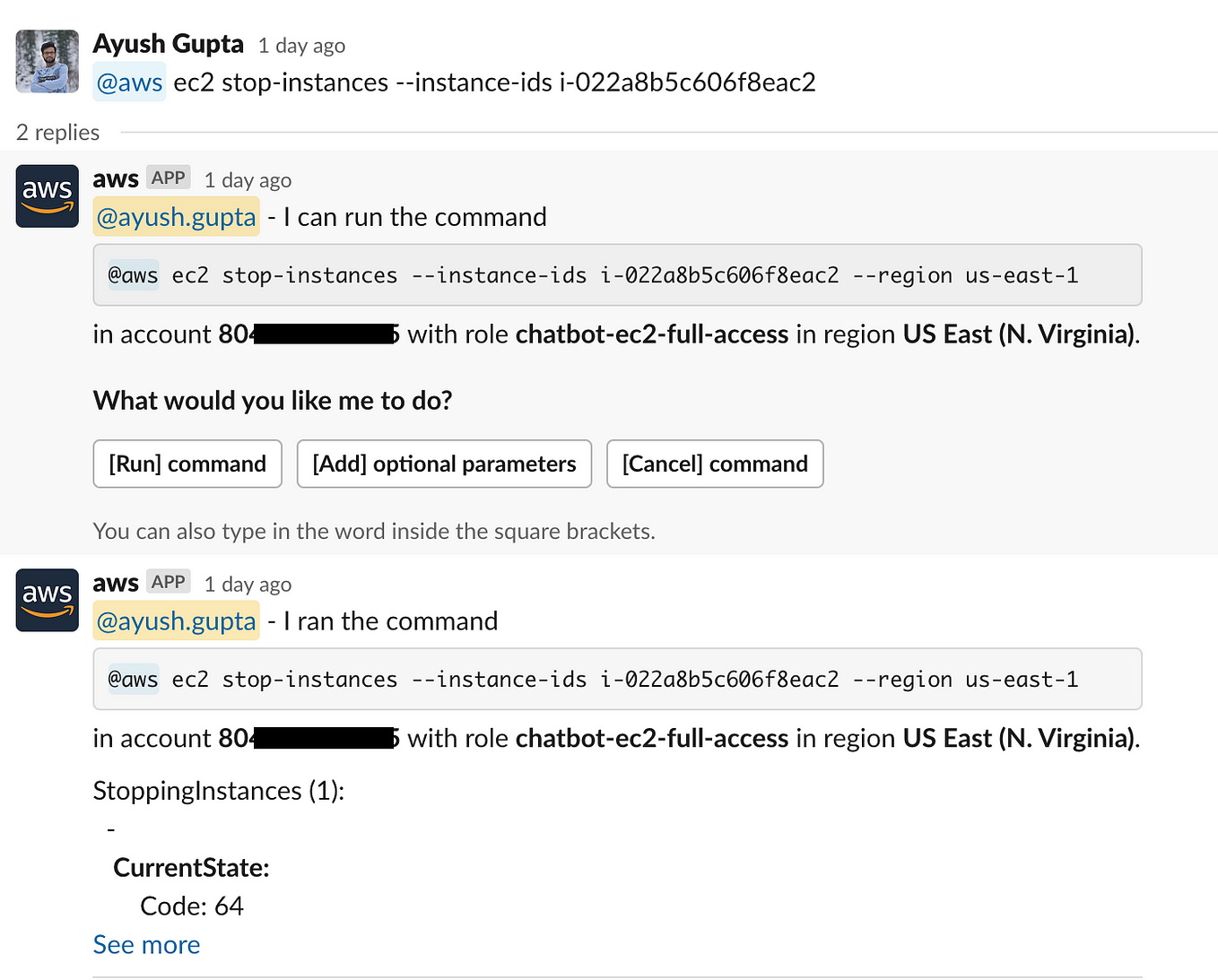Click '1 day ago' timestamp on first aws reply
Viewport: 1218px width, 980px height.
click(248, 180)
